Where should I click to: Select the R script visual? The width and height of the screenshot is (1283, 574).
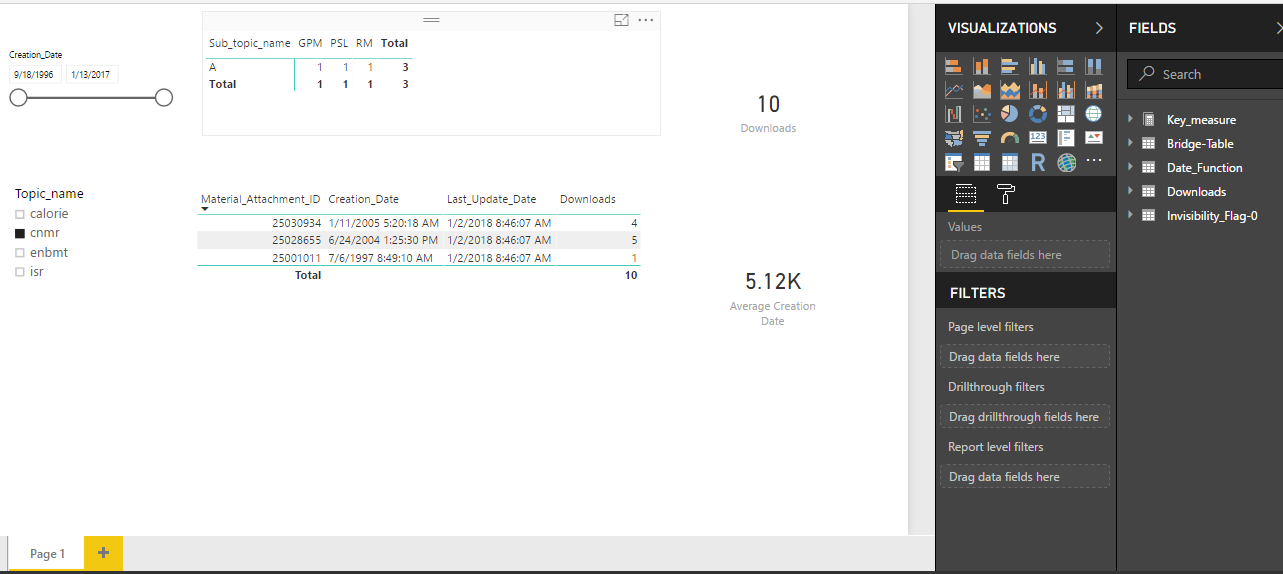point(1038,162)
